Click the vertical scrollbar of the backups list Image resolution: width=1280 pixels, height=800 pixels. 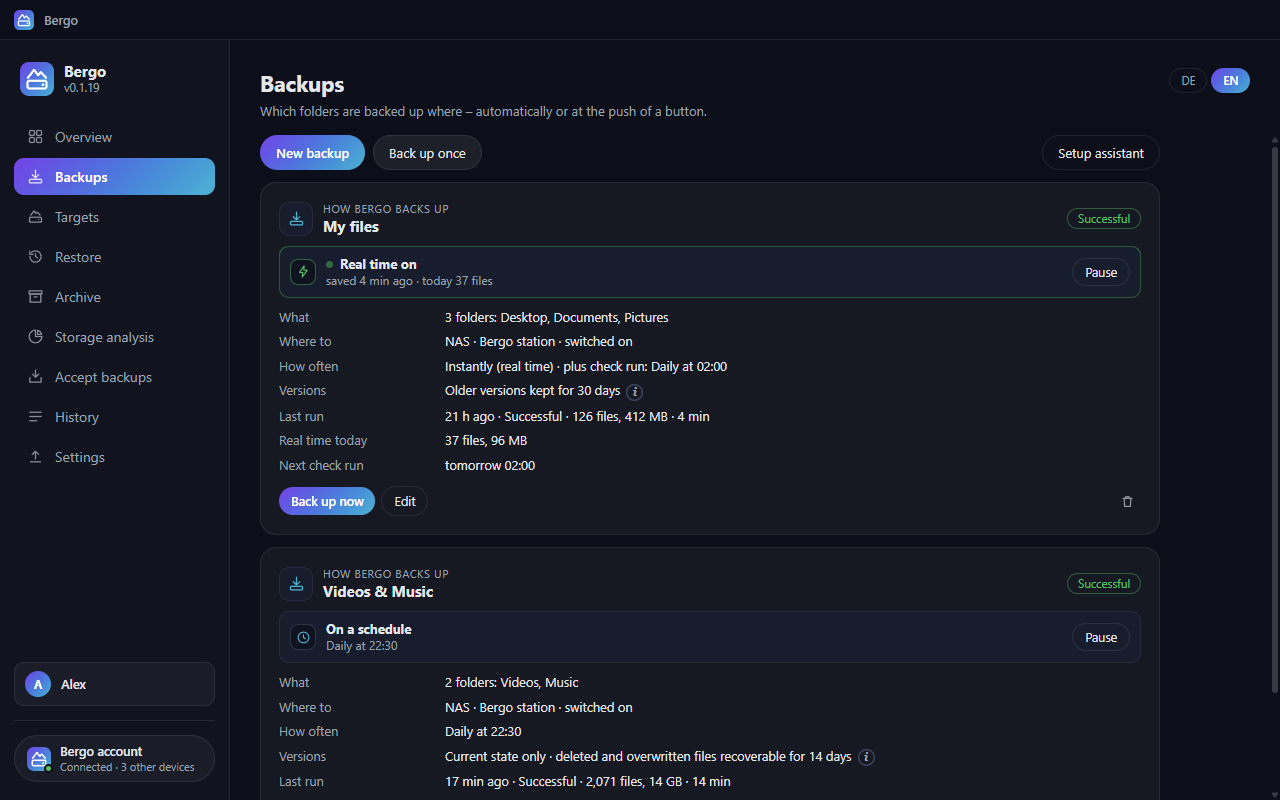click(1274, 420)
